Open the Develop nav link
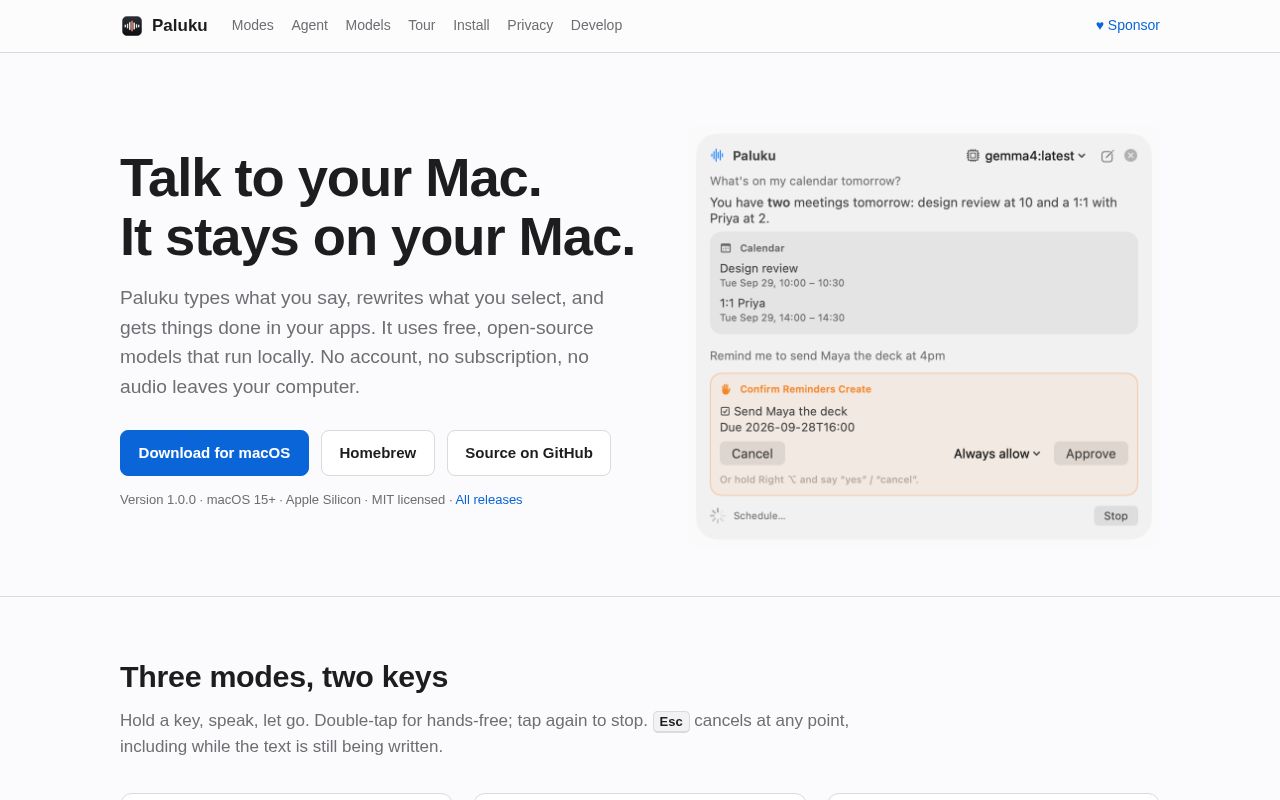Image resolution: width=1280 pixels, height=800 pixels. tap(596, 25)
